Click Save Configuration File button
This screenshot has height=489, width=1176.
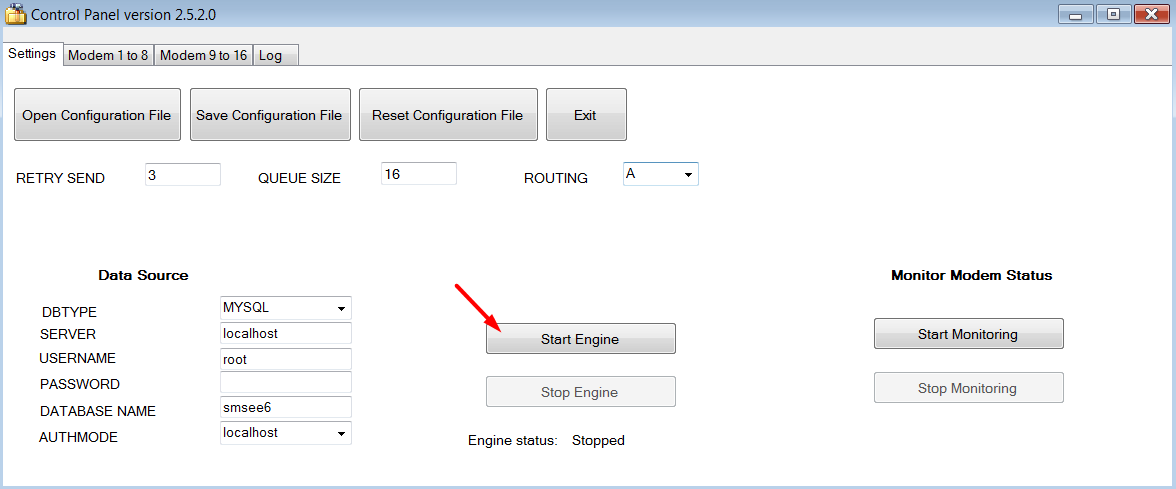tap(269, 115)
